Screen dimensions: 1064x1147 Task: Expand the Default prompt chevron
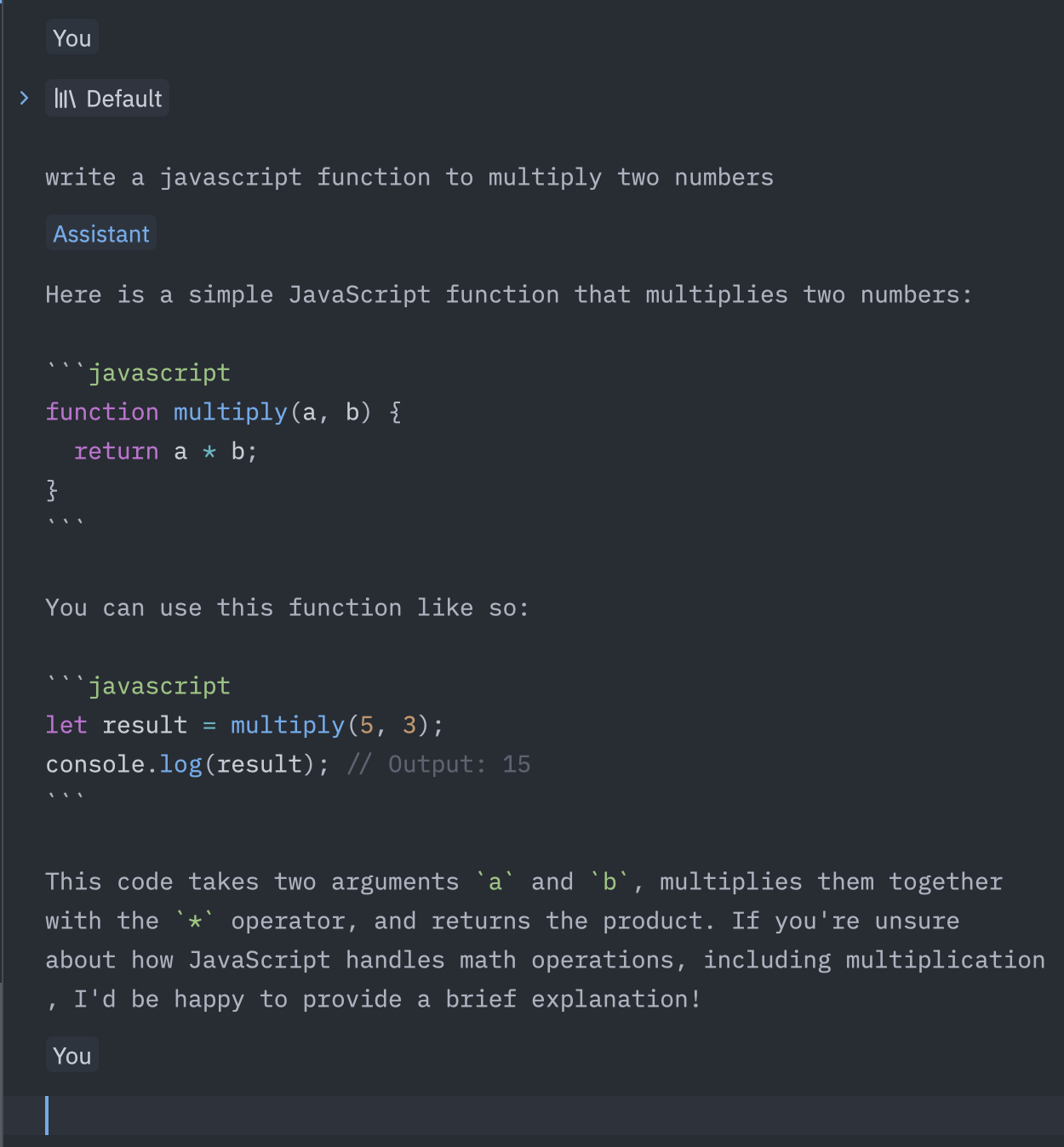click(24, 99)
